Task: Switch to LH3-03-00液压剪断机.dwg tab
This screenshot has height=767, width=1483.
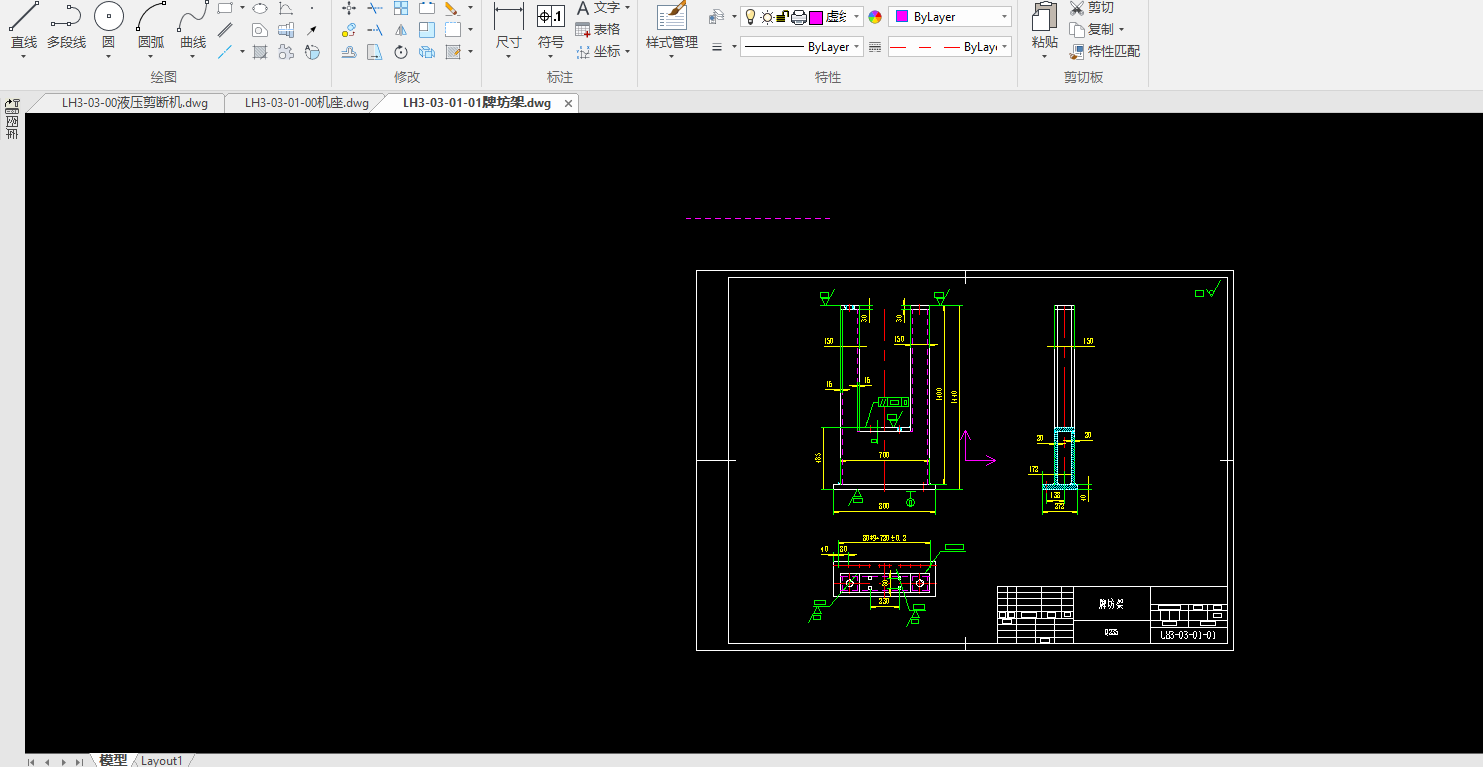Action: tap(134, 103)
